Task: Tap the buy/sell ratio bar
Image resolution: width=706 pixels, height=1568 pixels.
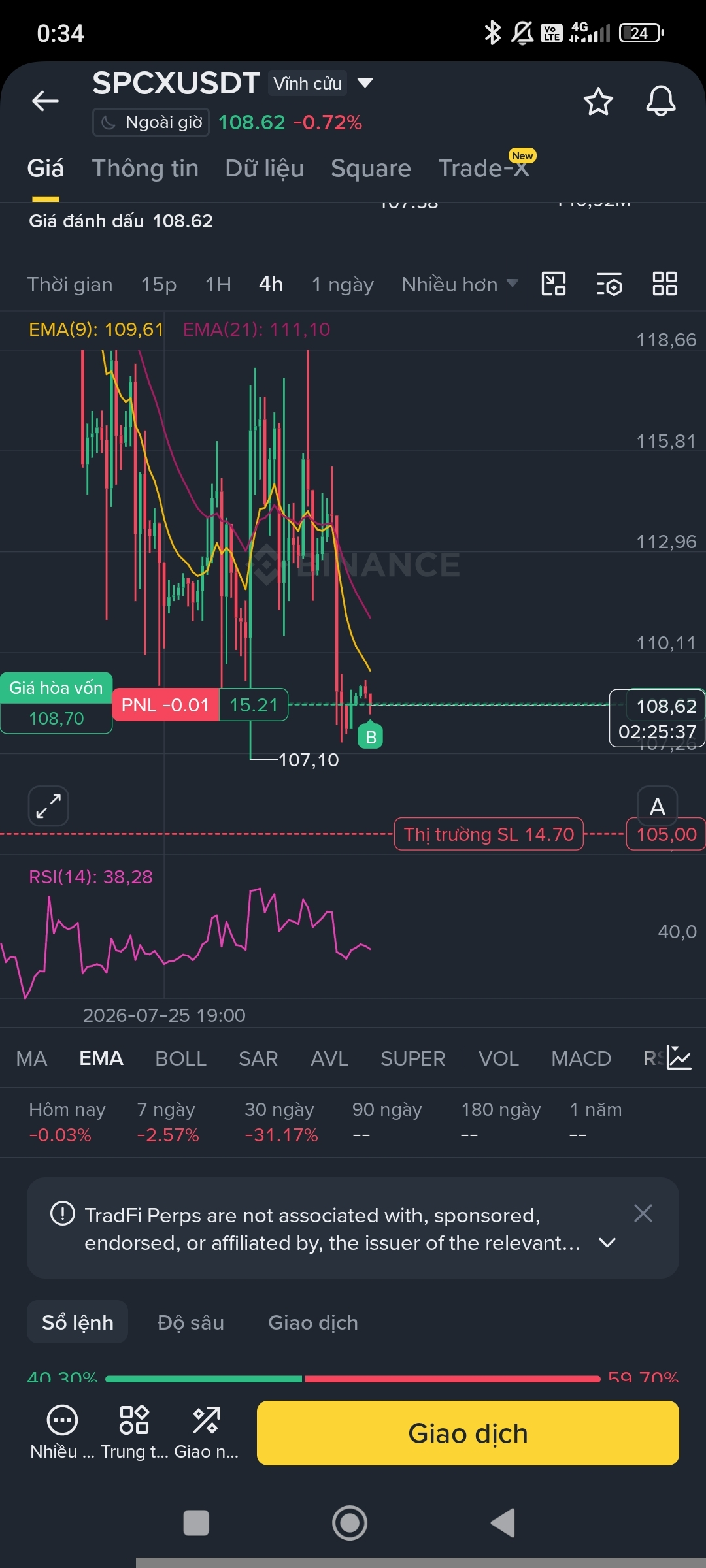Action: click(x=353, y=1379)
